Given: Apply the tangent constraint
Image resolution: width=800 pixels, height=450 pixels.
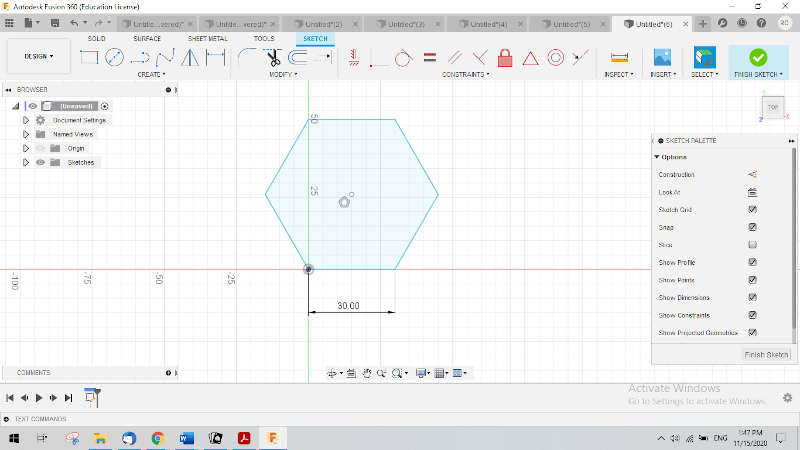Looking at the screenshot, I should coord(403,58).
